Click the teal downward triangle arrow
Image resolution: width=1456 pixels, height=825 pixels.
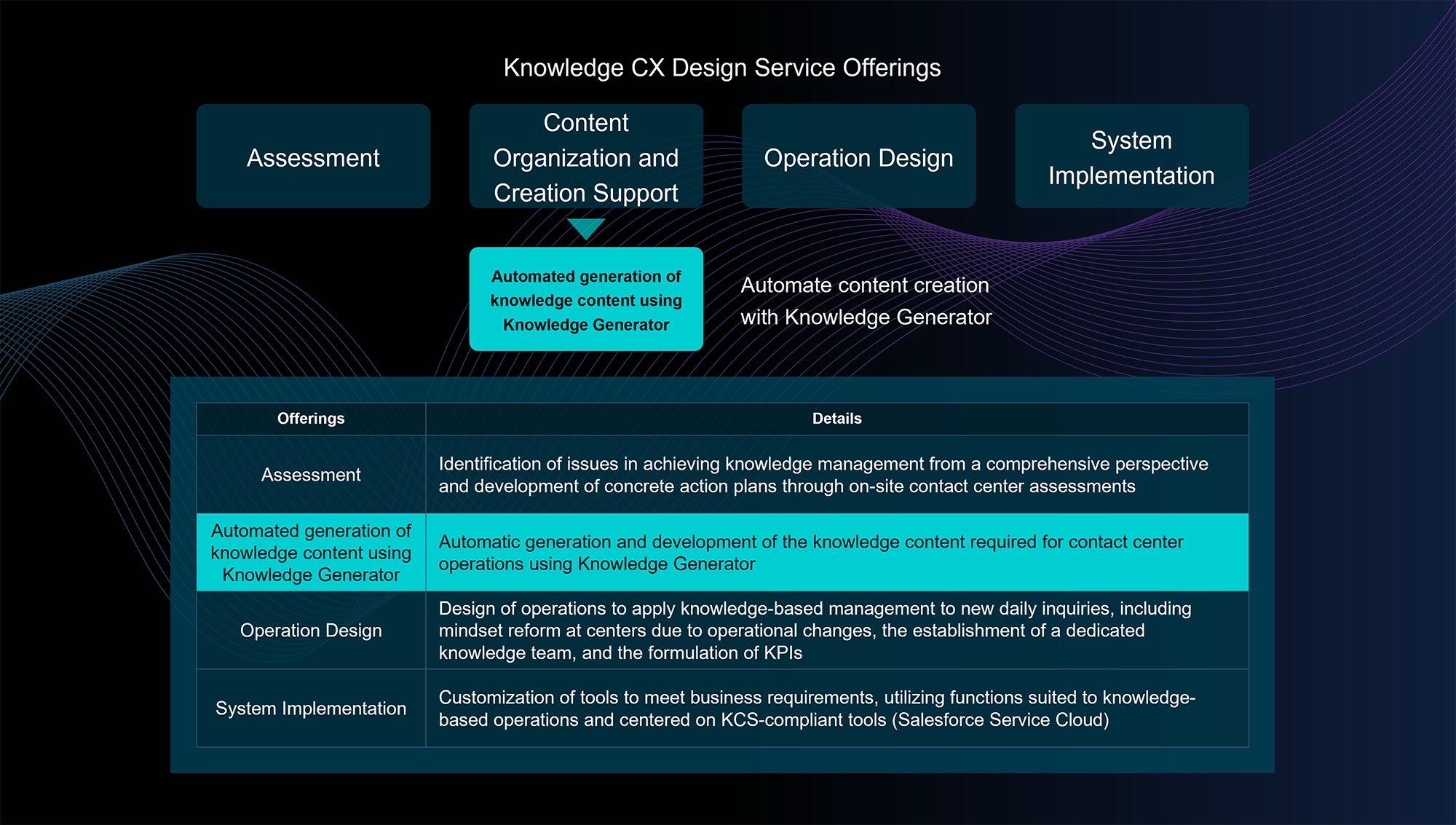click(585, 228)
